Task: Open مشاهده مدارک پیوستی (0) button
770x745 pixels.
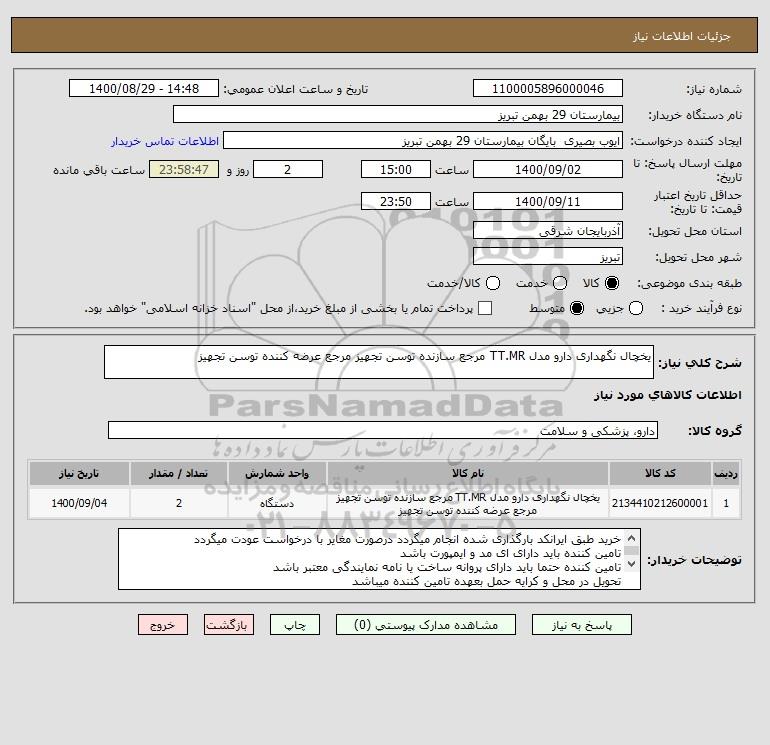Action: (426, 625)
